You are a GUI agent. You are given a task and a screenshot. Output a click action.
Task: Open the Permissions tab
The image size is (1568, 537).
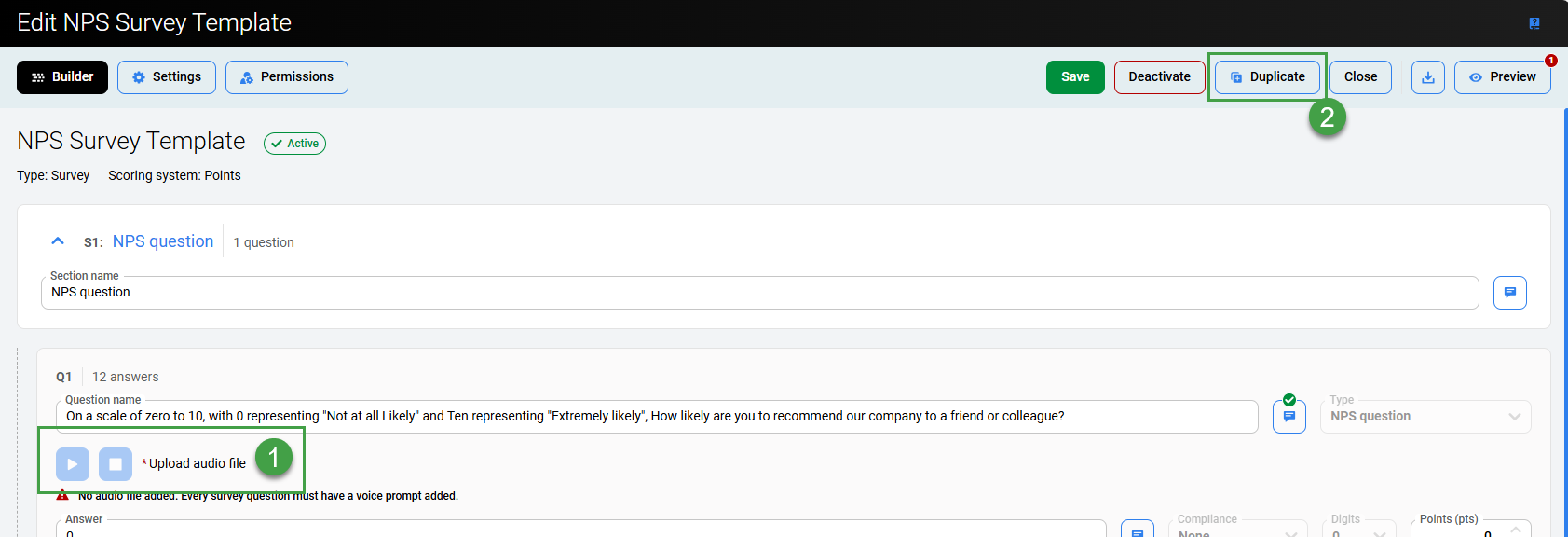[287, 77]
